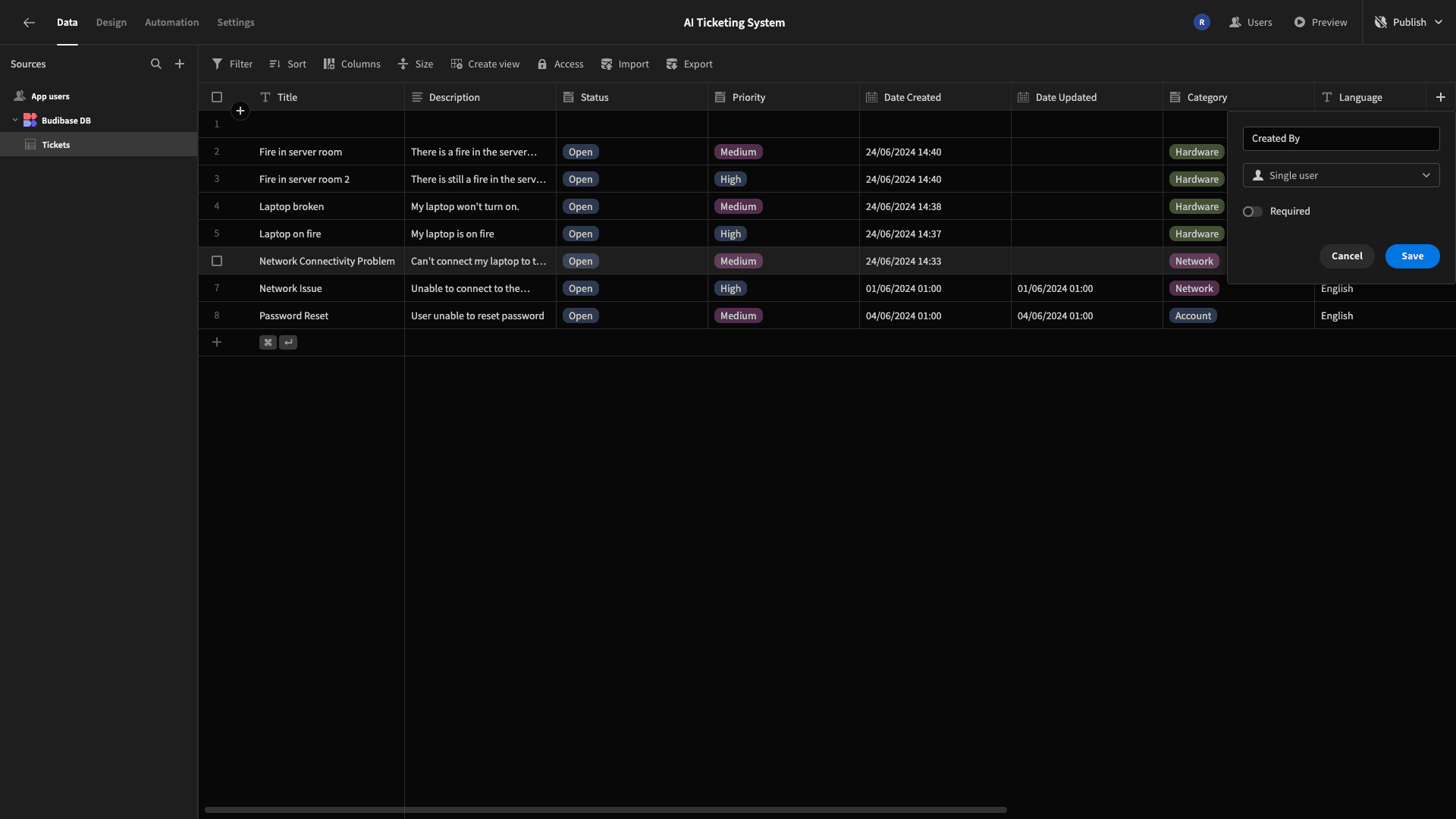Open the Single user type dropdown
The width and height of the screenshot is (1456, 819).
(1341, 175)
